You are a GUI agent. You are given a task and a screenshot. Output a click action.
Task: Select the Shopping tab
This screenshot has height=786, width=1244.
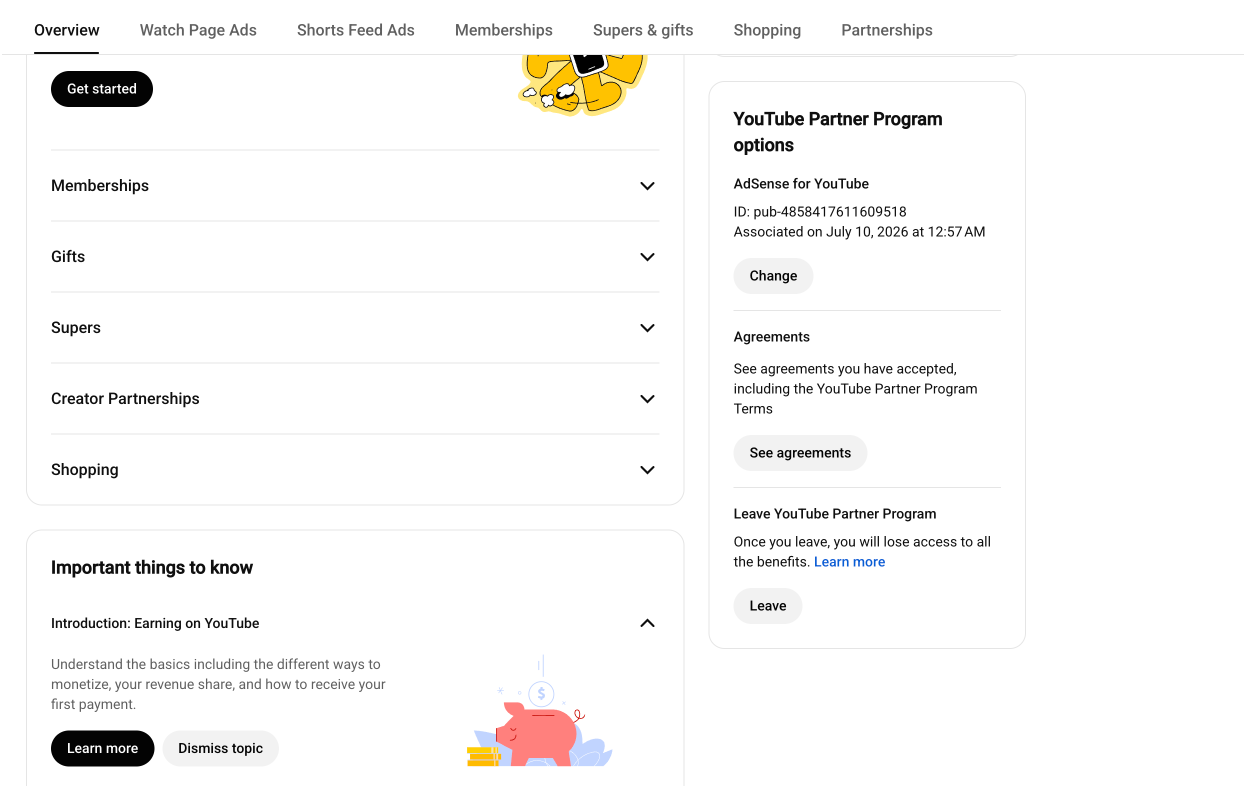click(x=767, y=30)
